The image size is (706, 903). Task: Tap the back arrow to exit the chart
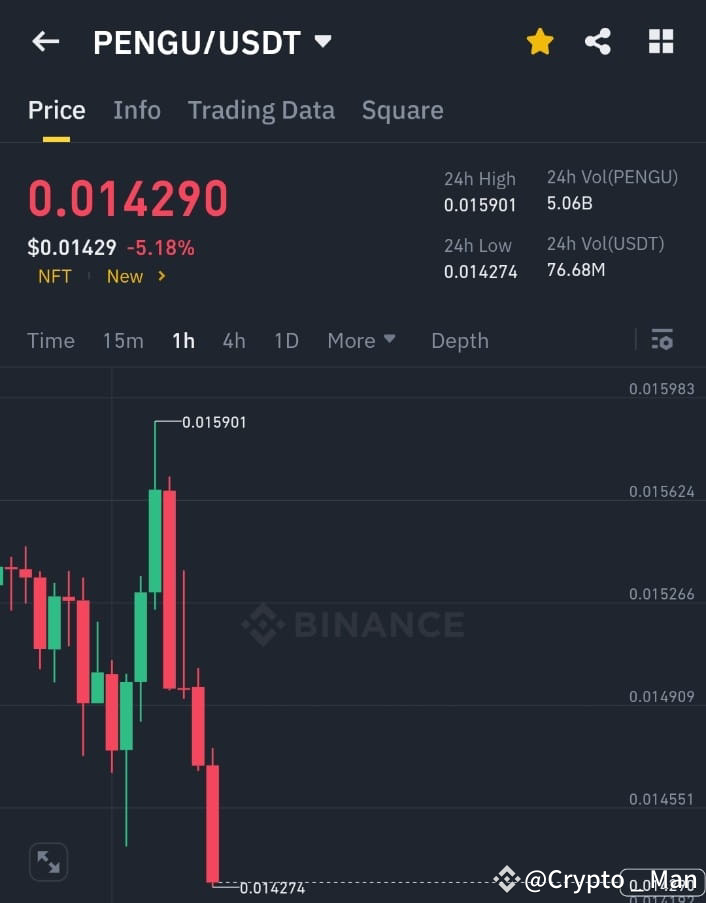coord(44,41)
